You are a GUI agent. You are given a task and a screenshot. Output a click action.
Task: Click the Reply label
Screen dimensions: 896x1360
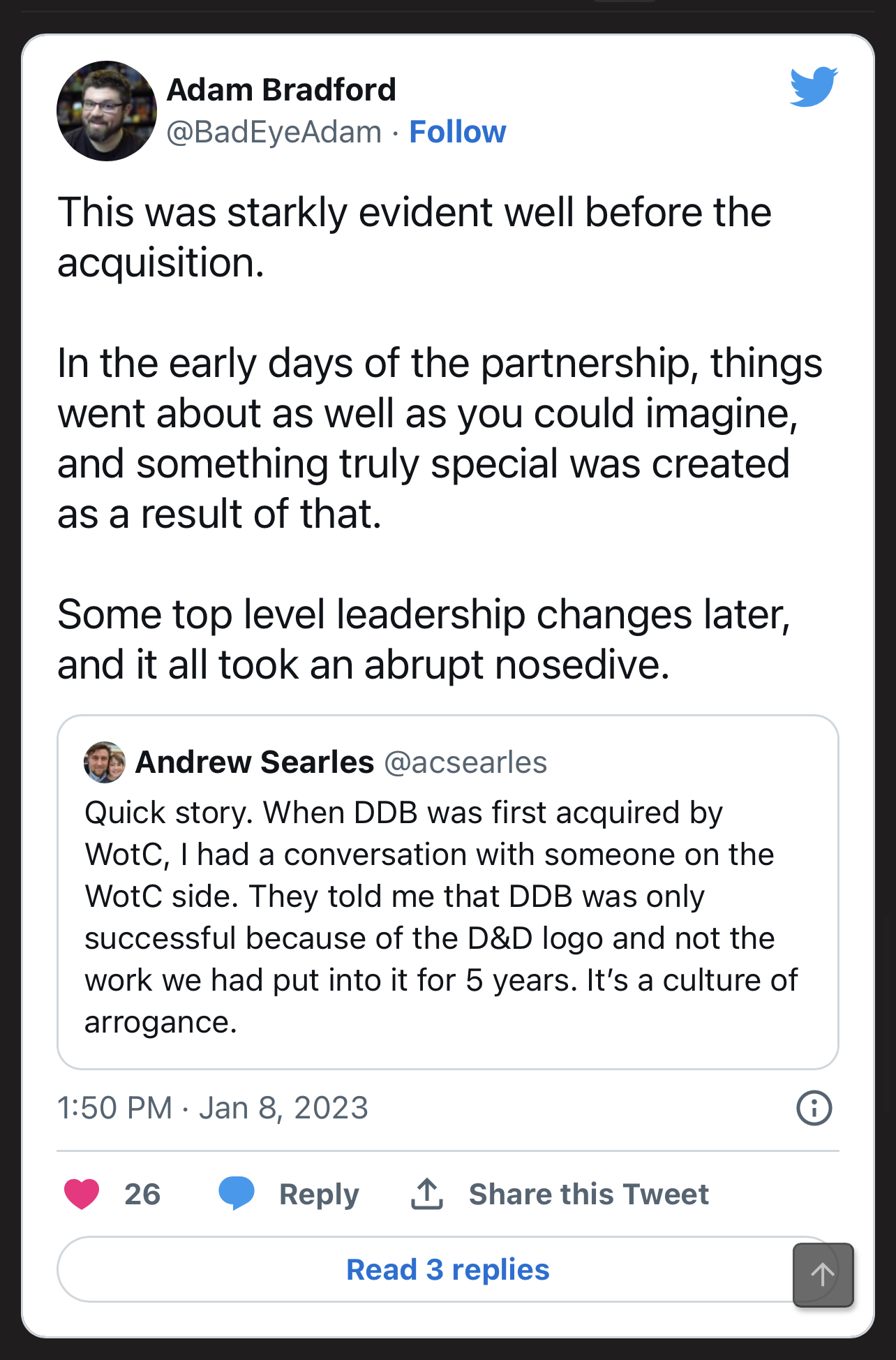pyautogui.click(x=319, y=1195)
